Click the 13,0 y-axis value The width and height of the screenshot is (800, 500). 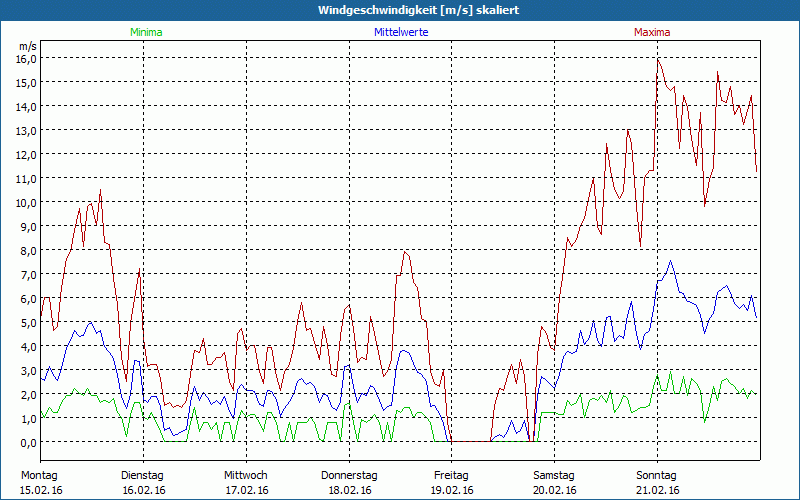pos(28,130)
